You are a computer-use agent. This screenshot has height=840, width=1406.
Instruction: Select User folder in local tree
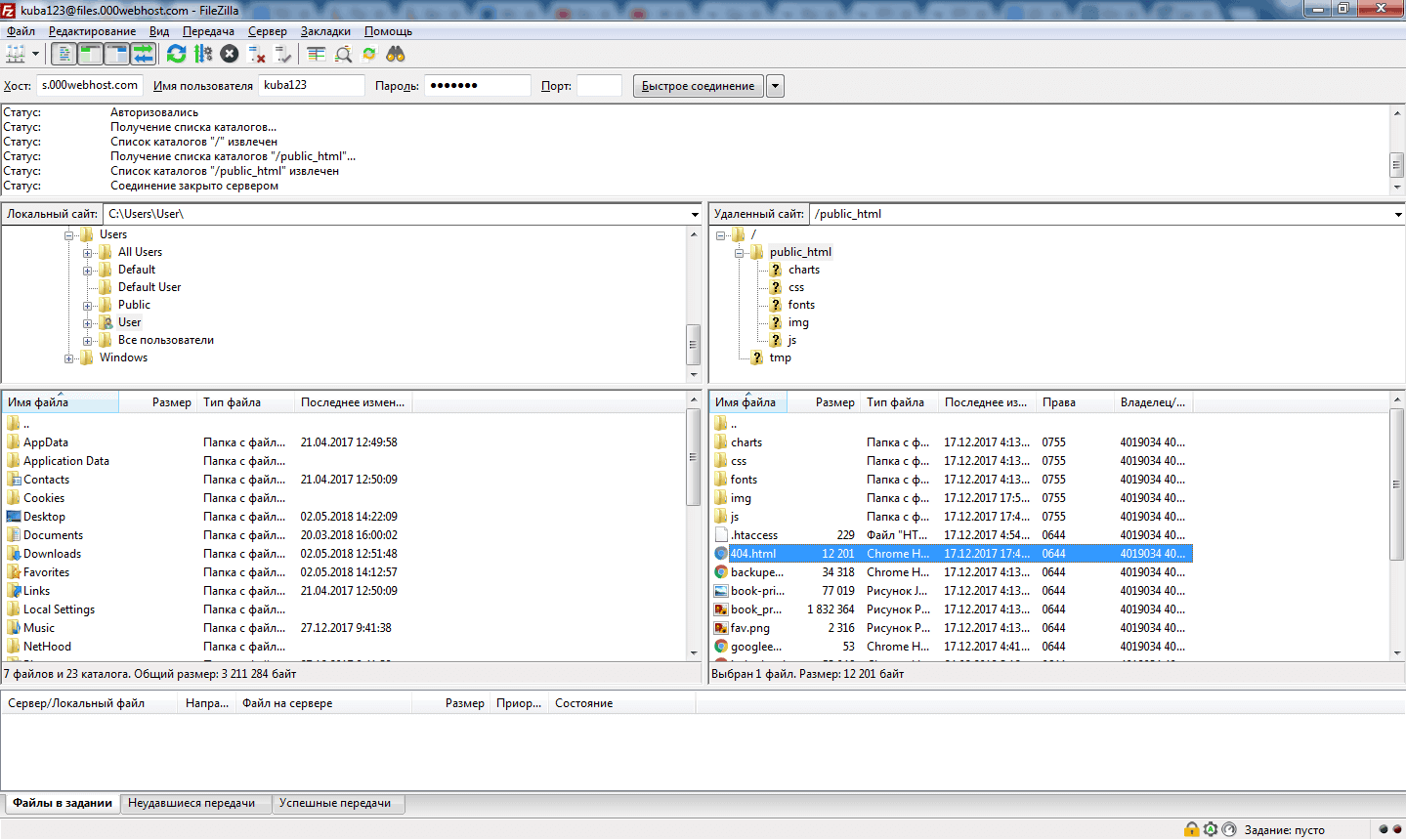[129, 322]
